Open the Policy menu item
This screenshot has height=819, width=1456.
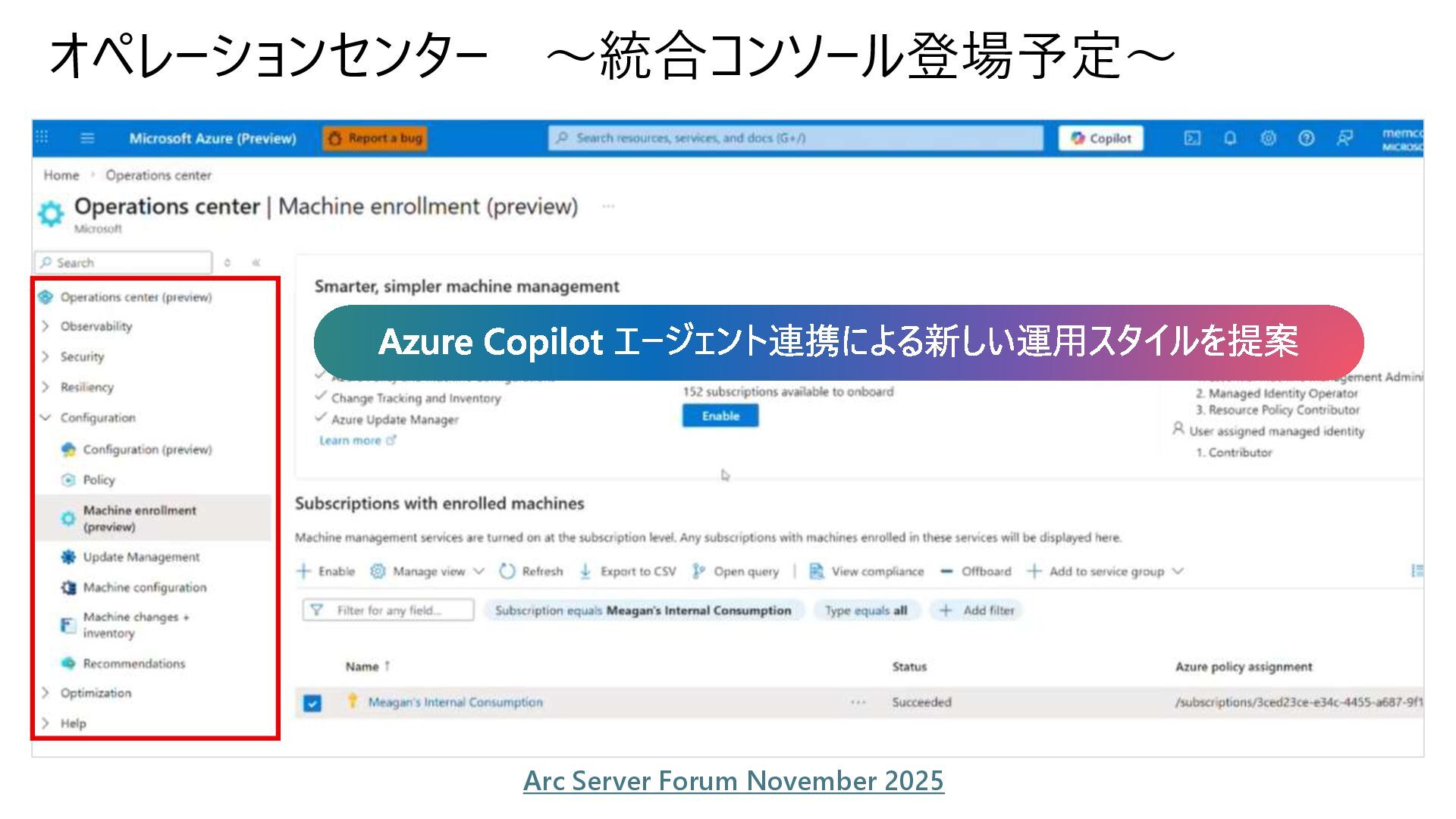click(x=99, y=480)
